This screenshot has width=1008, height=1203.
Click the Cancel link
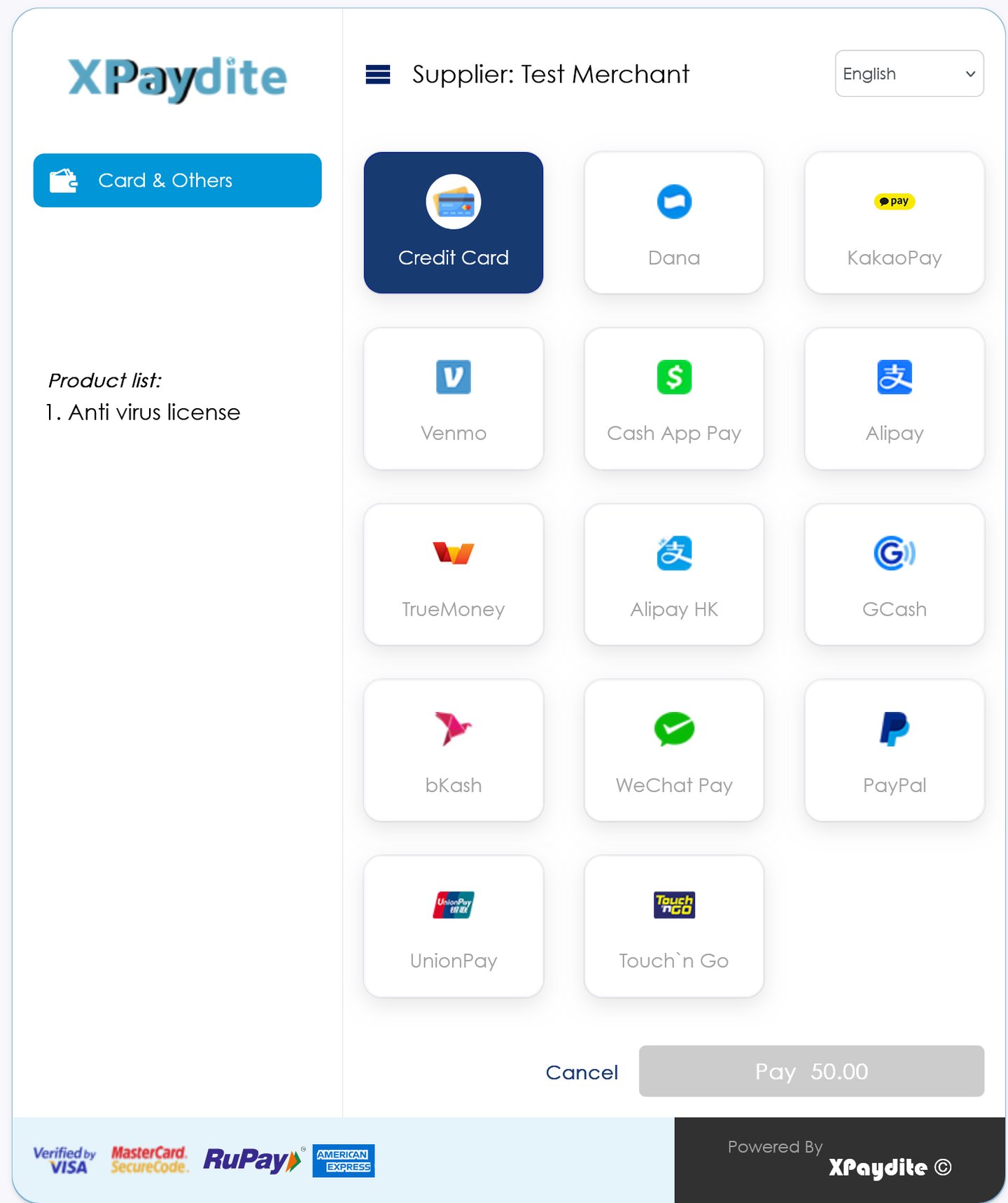pyautogui.click(x=582, y=1072)
